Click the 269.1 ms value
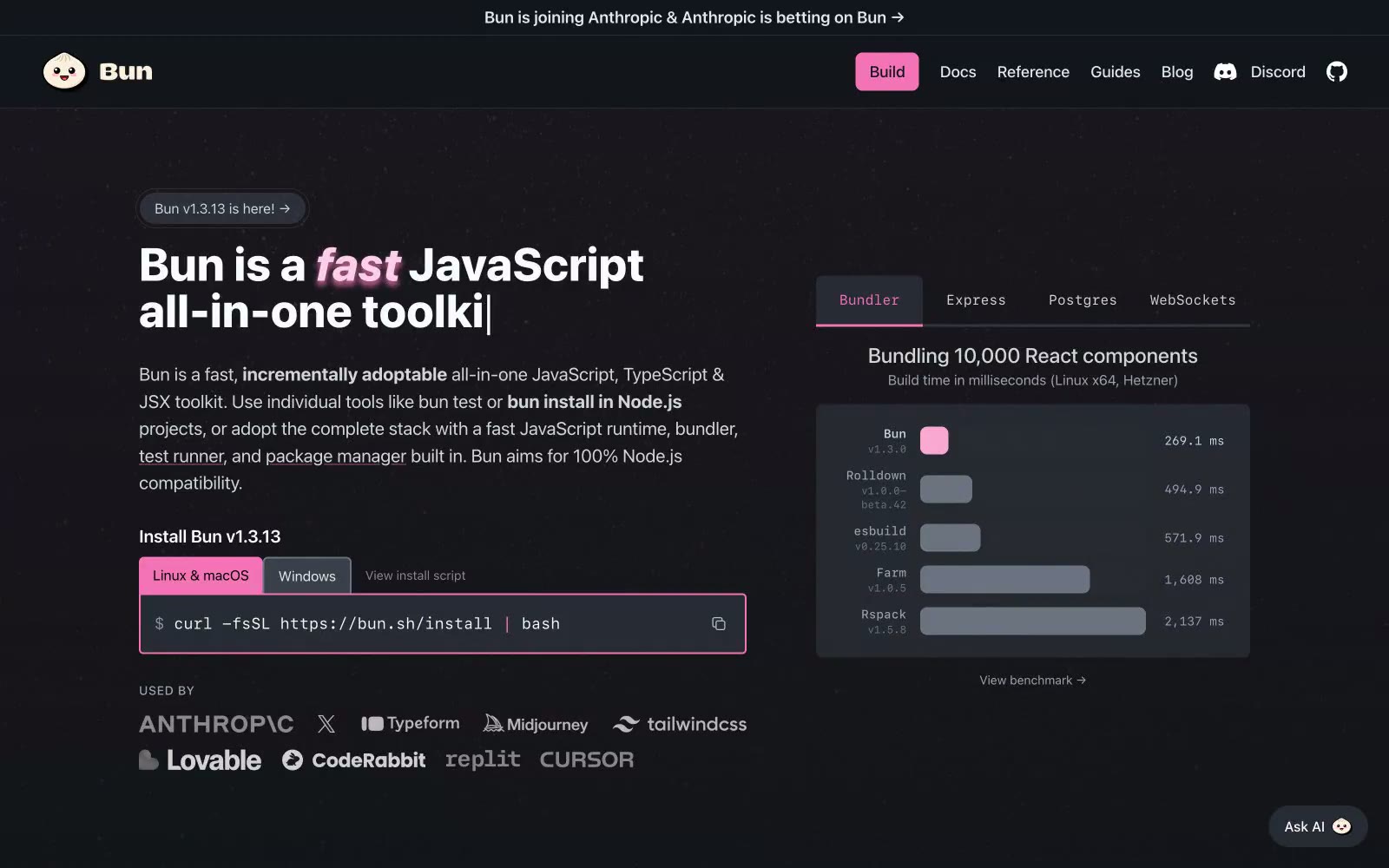 point(1194,441)
